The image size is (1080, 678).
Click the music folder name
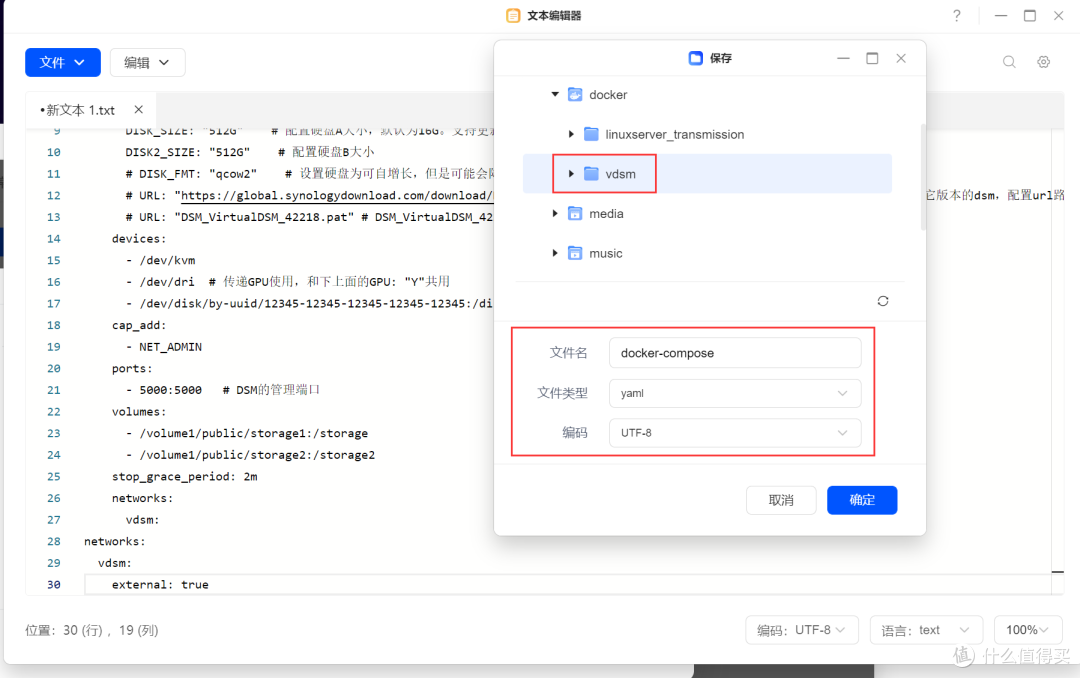[605, 254]
